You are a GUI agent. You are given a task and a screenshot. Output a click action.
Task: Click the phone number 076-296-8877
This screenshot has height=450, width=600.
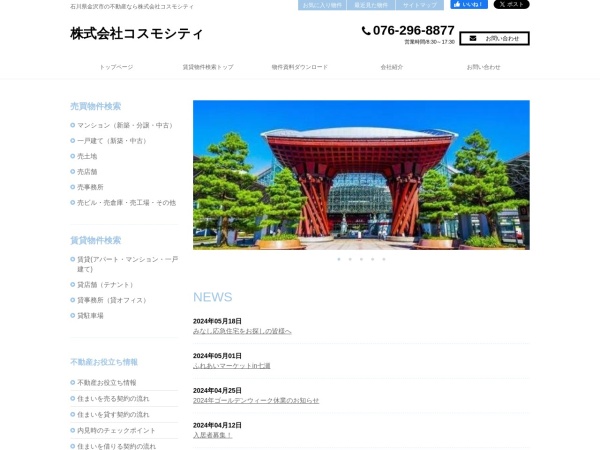[x=414, y=30]
